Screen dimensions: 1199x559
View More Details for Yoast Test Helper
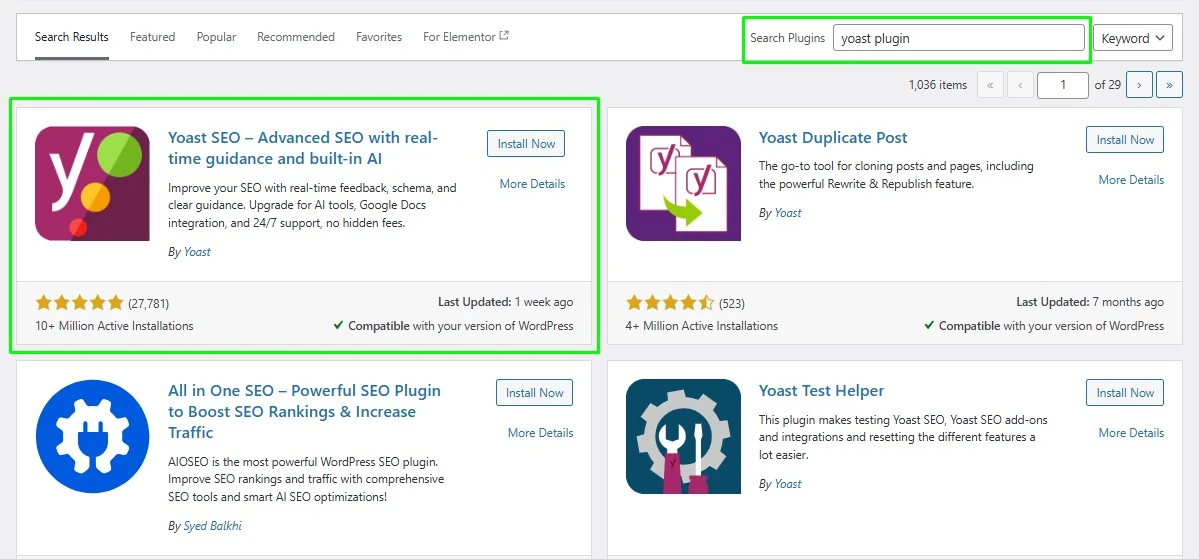pos(1131,433)
